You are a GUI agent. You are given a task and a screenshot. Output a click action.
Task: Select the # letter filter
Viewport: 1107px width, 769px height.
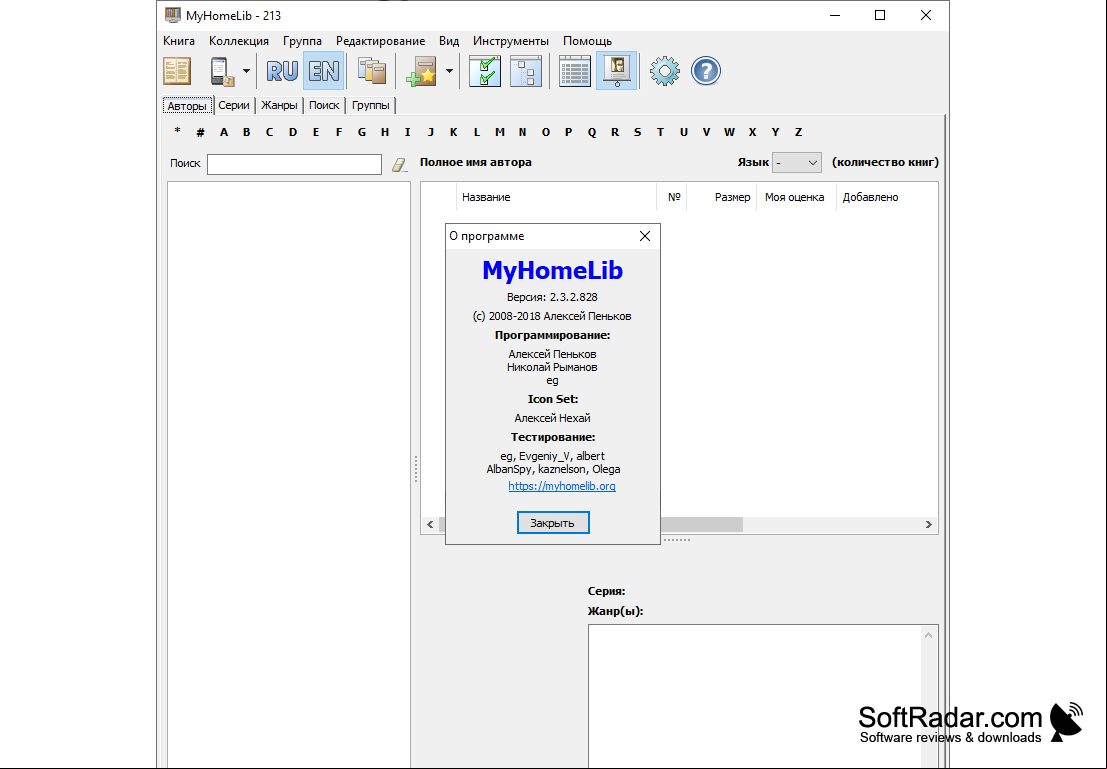201,132
